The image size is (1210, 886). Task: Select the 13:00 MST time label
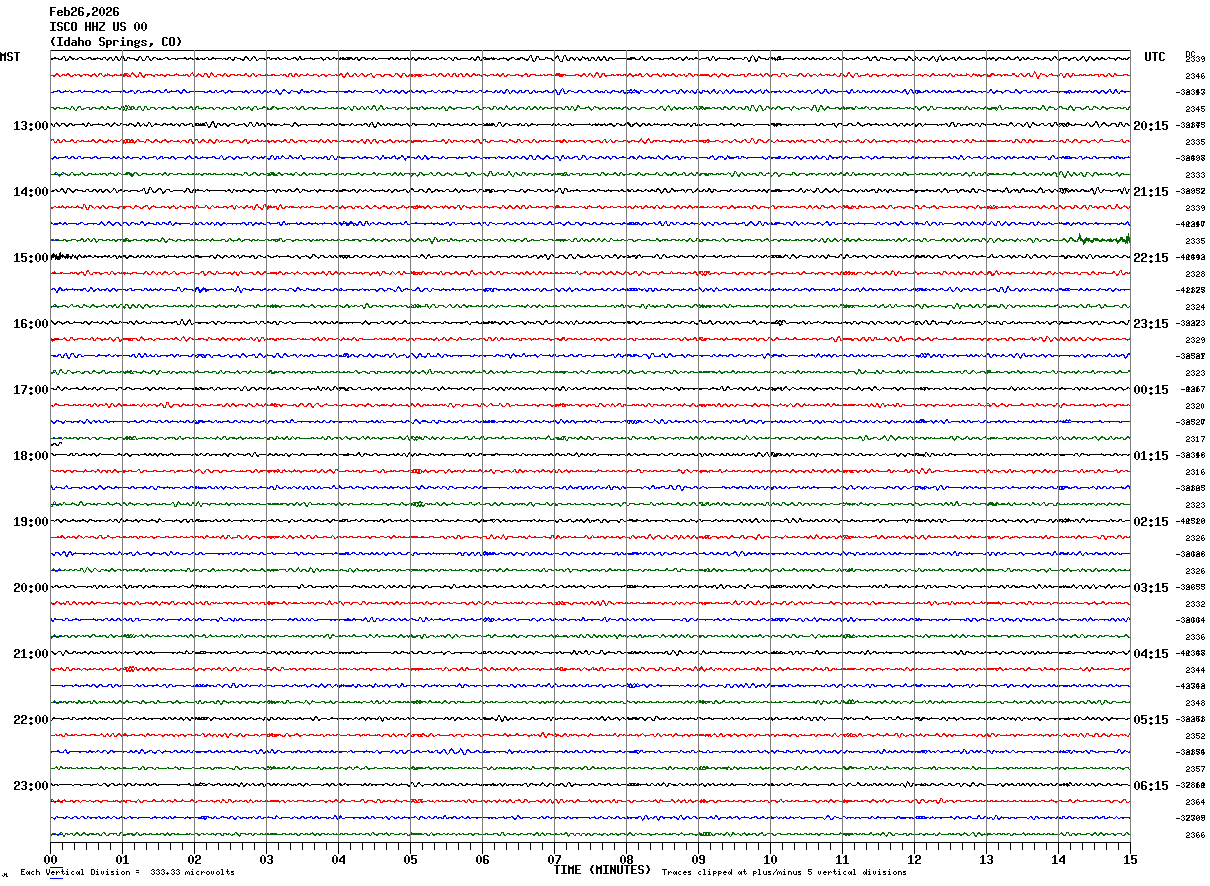[x=30, y=126]
